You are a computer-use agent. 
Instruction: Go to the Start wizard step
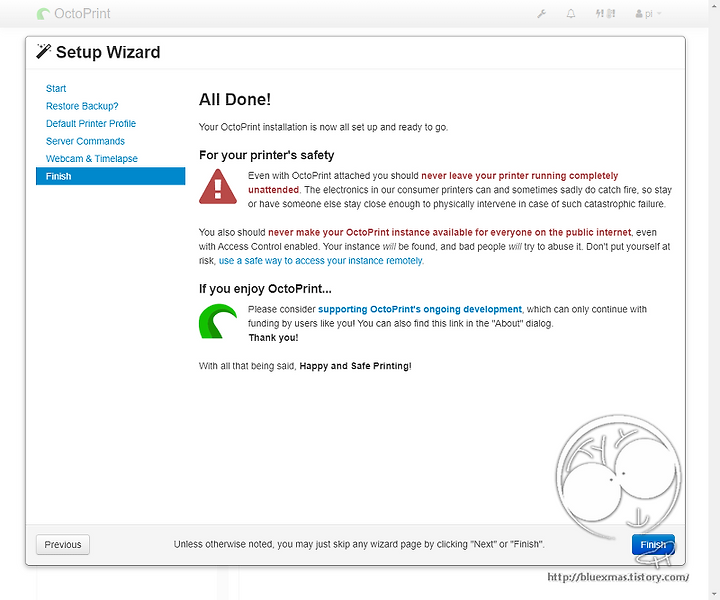pyautogui.click(x=56, y=89)
